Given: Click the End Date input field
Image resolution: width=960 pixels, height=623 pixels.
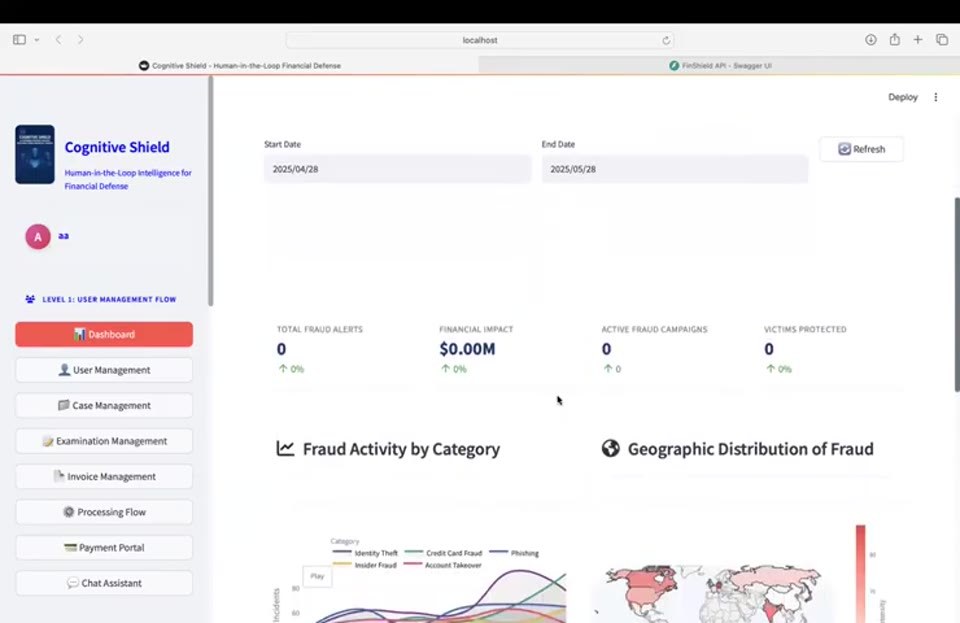Looking at the screenshot, I should pos(675,169).
